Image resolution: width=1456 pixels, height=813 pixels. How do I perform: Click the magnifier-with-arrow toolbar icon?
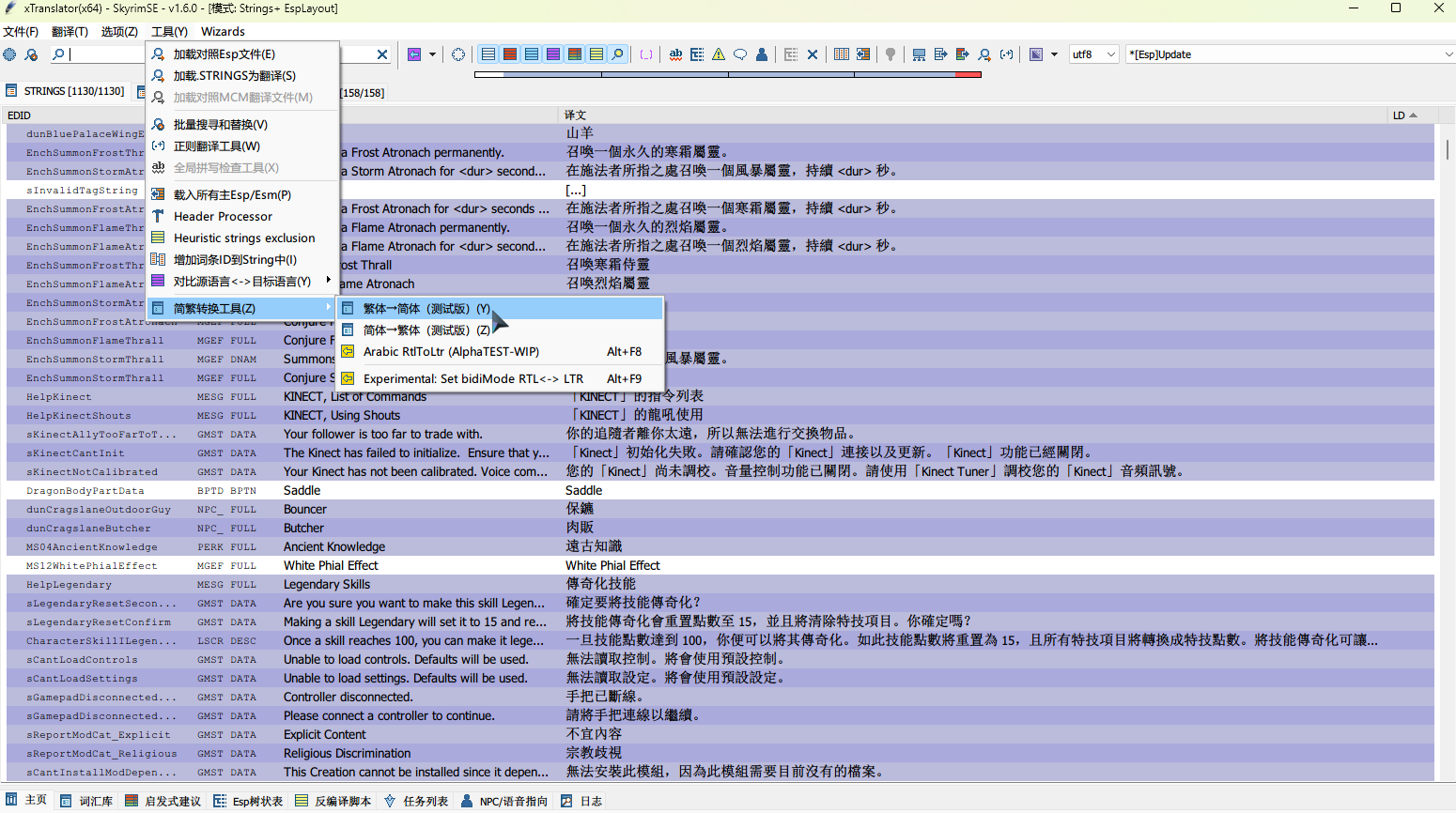pos(984,54)
